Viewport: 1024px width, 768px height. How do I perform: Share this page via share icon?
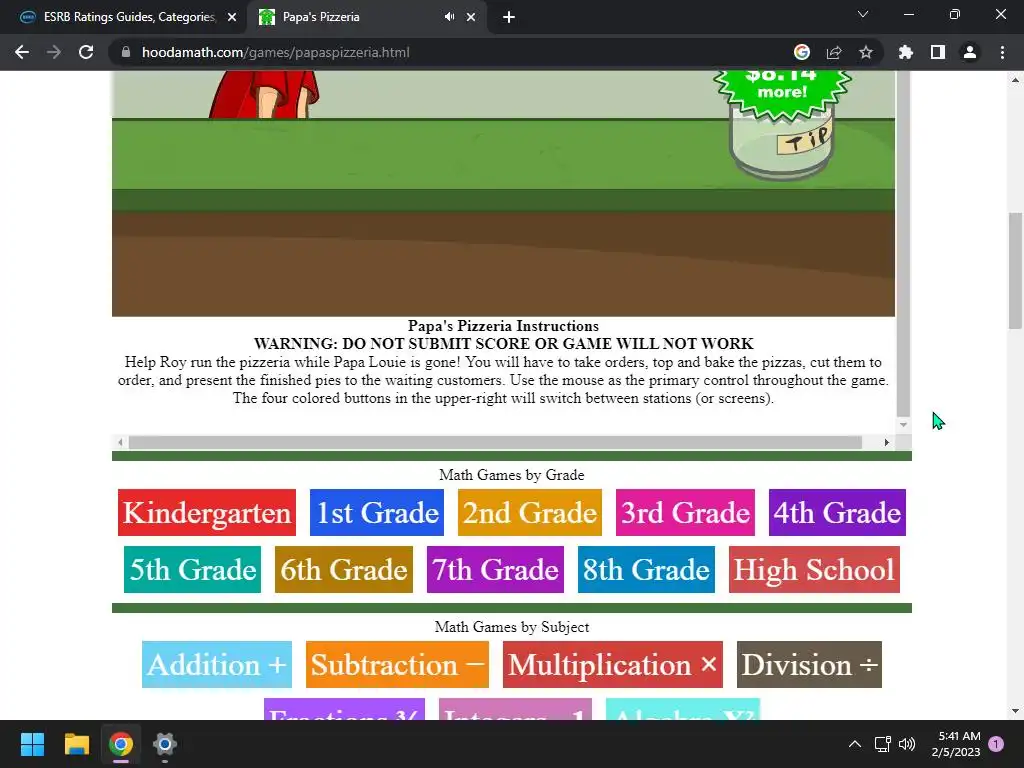(834, 52)
